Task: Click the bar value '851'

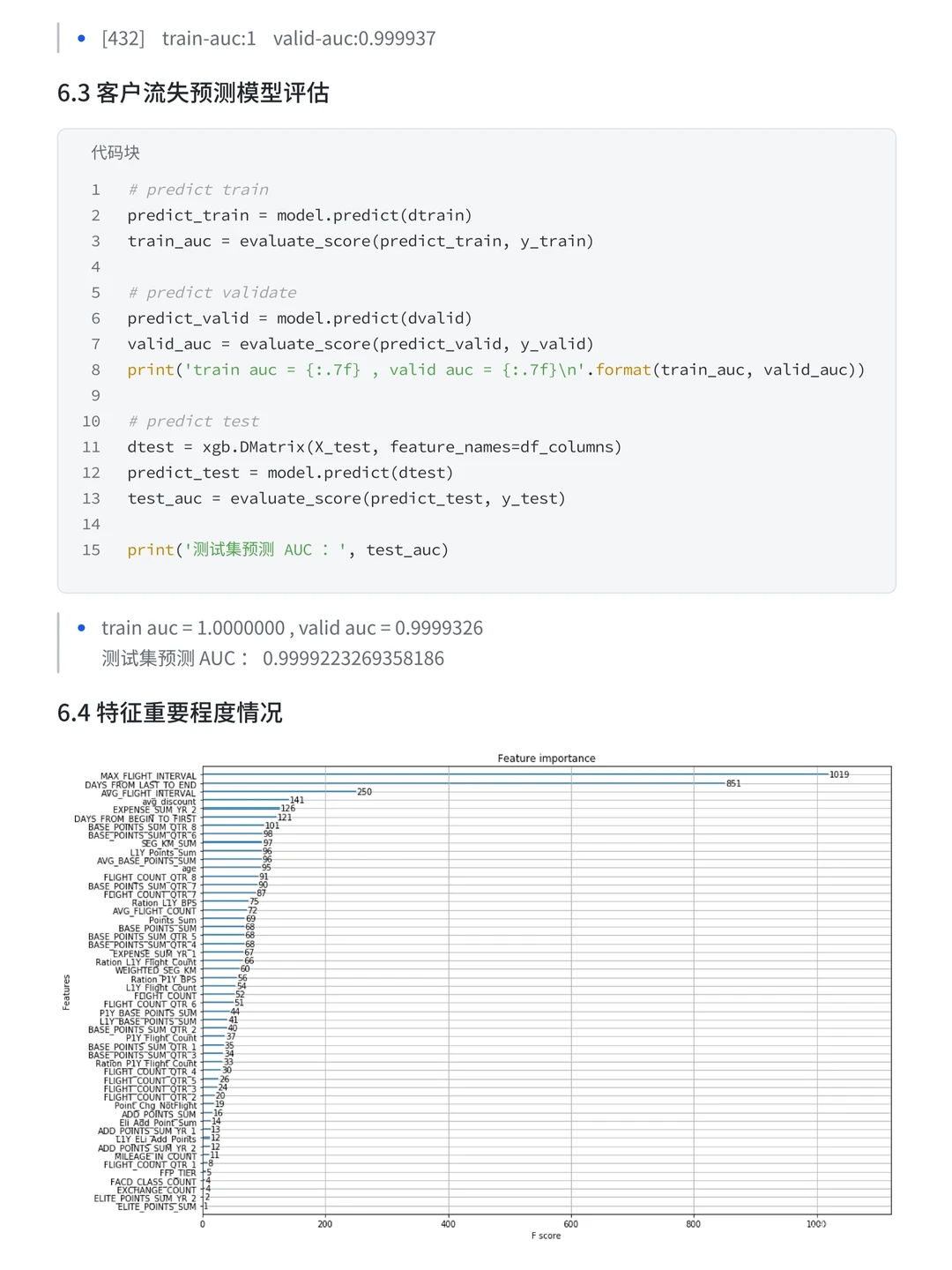Action: pyautogui.click(x=733, y=783)
